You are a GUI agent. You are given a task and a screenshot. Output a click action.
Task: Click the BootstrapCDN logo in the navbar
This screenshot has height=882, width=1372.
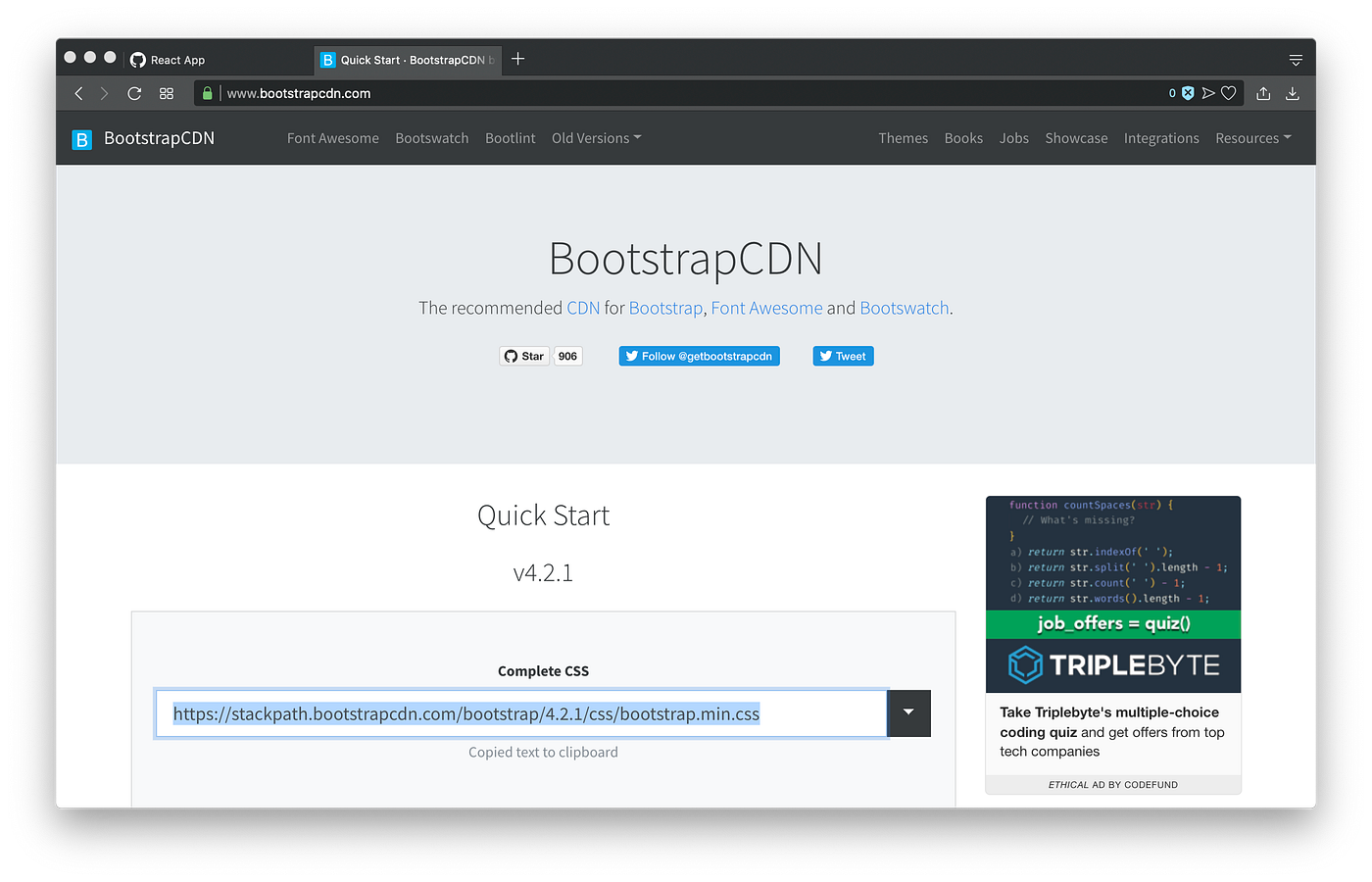[x=142, y=138]
